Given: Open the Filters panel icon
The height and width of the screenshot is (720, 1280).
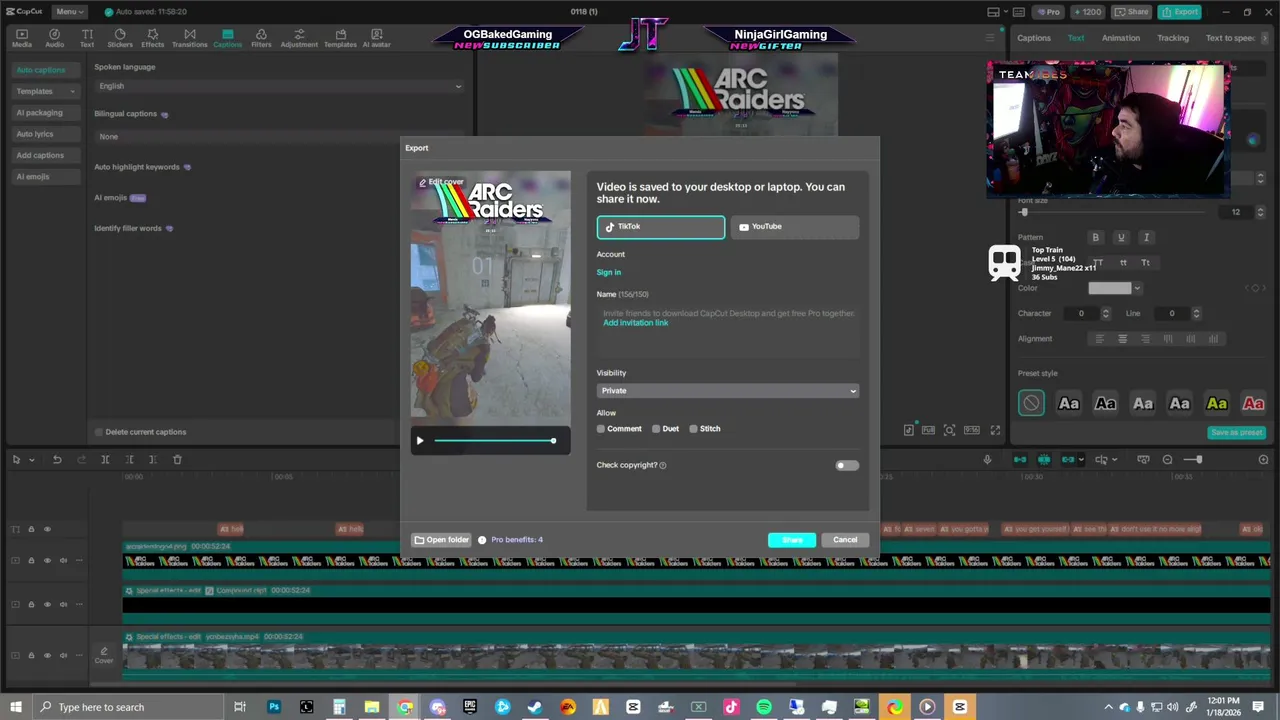Looking at the screenshot, I should pos(261,38).
